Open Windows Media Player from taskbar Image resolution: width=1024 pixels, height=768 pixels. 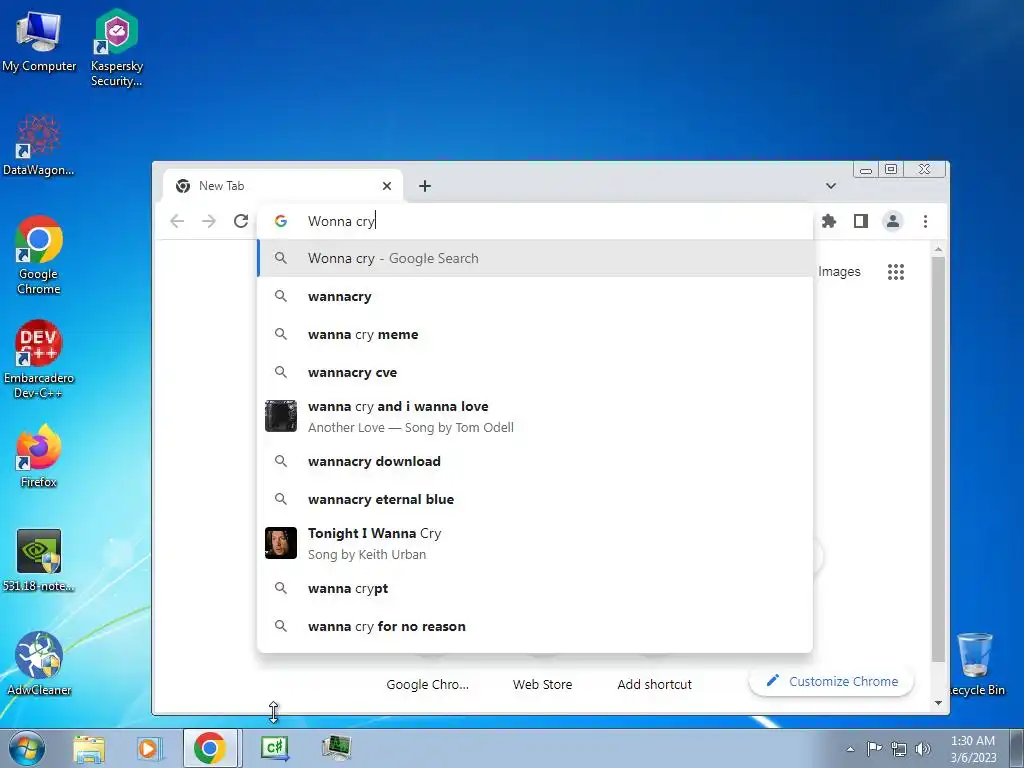coord(149,748)
